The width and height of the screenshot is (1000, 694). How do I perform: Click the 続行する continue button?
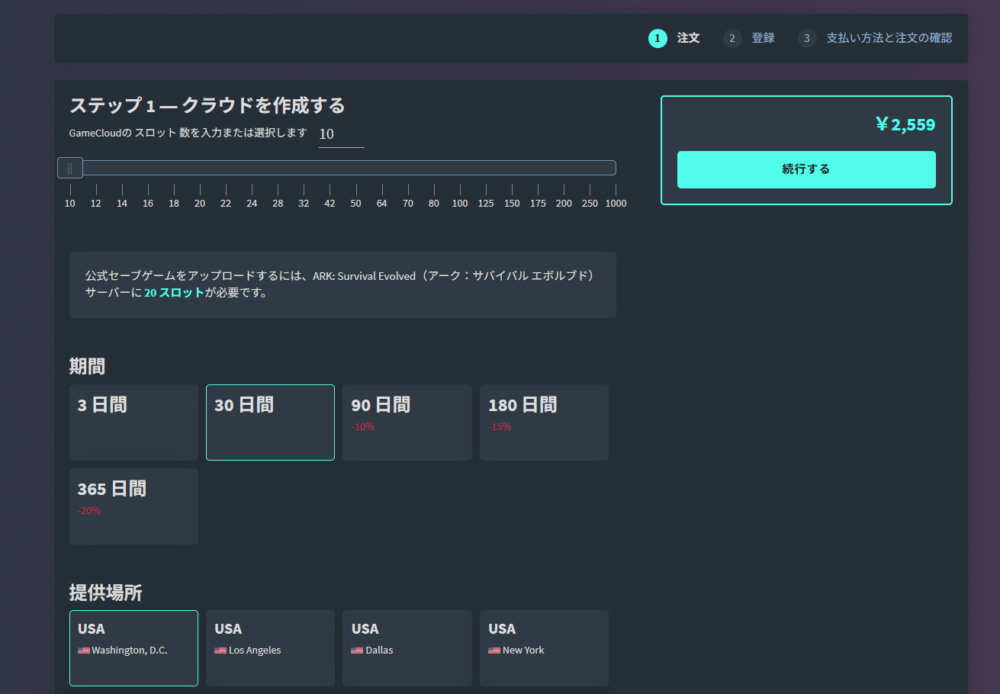click(x=806, y=170)
